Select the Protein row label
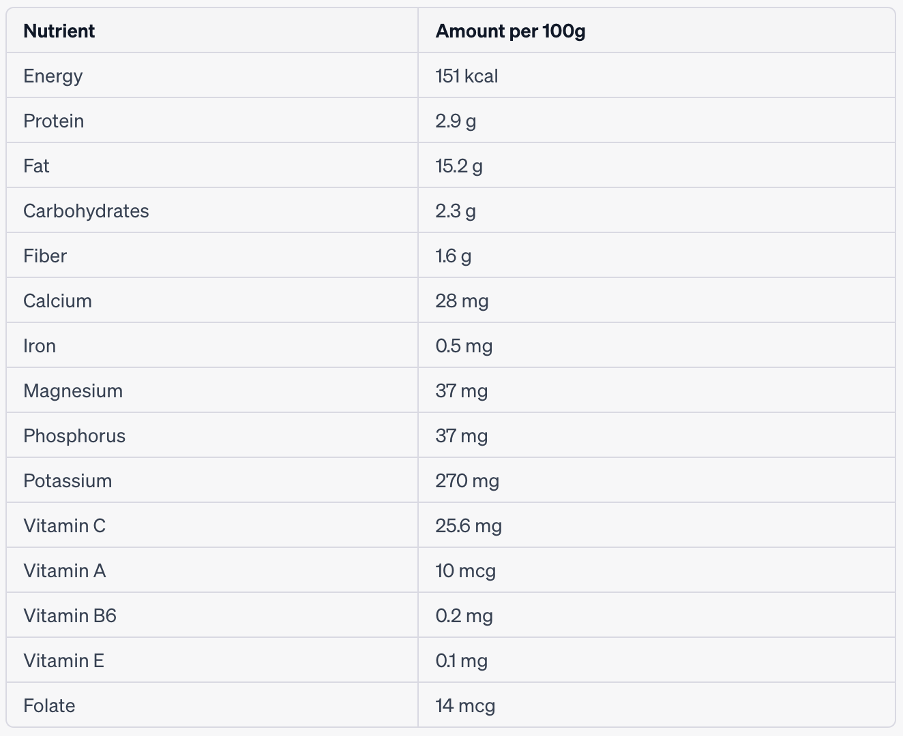904x736 pixels. pos(54,121)
